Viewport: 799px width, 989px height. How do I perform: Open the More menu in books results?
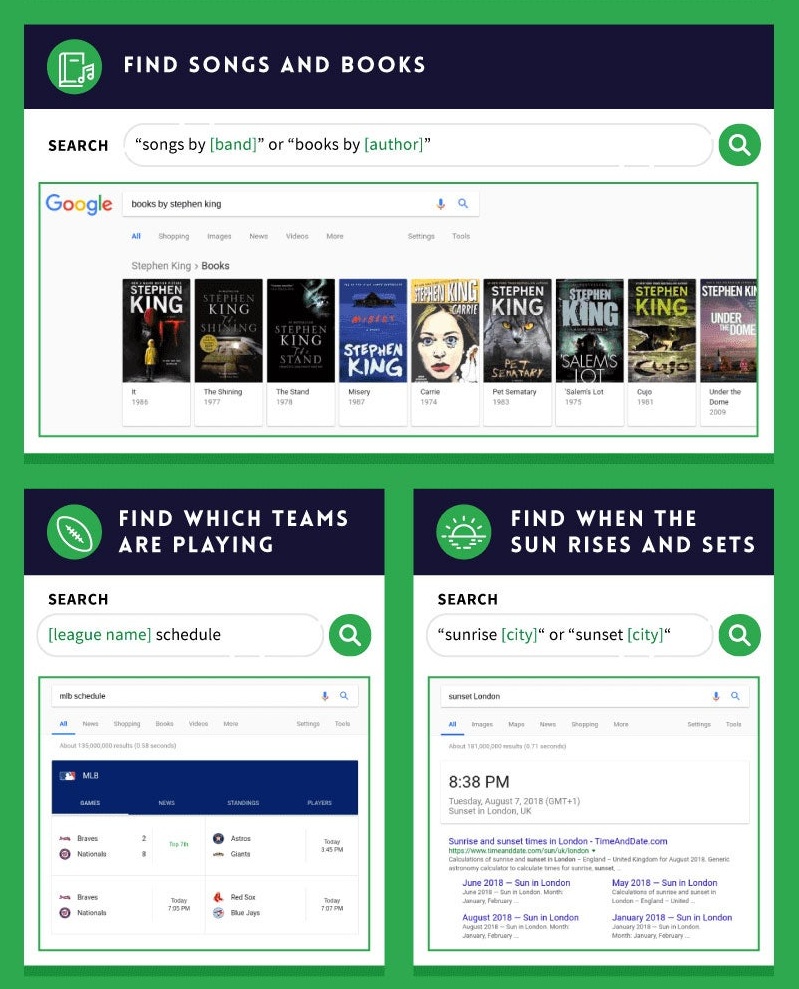coord(335,236)
